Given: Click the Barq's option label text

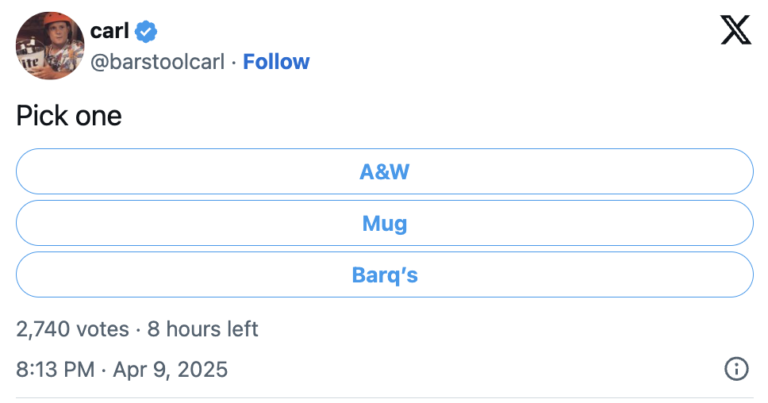Looking at the screenshot, I should pyautogui.click(x=384, y=275).
